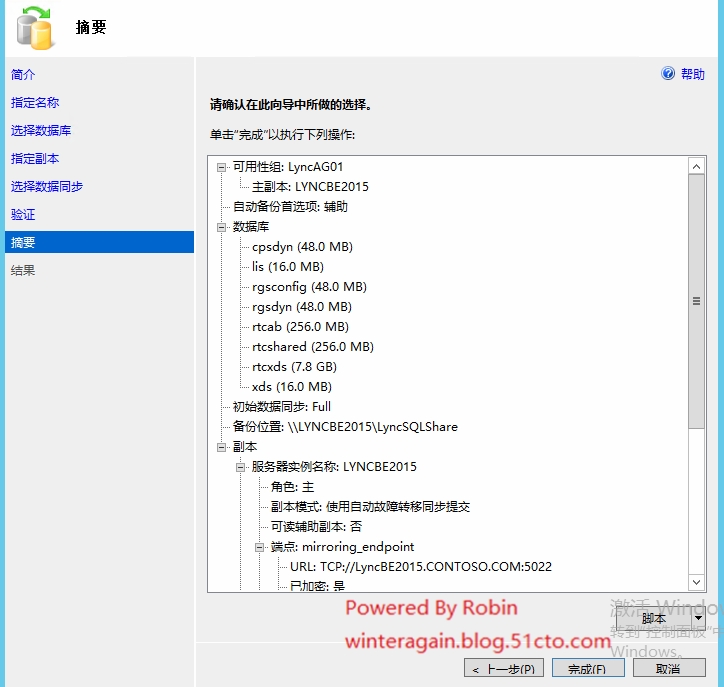Click the summary list scroll-up arrow
724x687 pixels.
click(696, 166)
